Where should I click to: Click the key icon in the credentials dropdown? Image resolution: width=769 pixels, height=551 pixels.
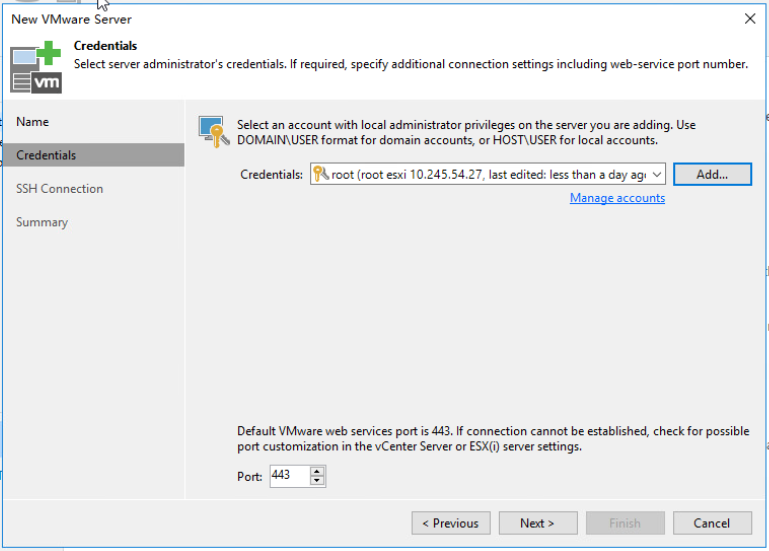320,174
